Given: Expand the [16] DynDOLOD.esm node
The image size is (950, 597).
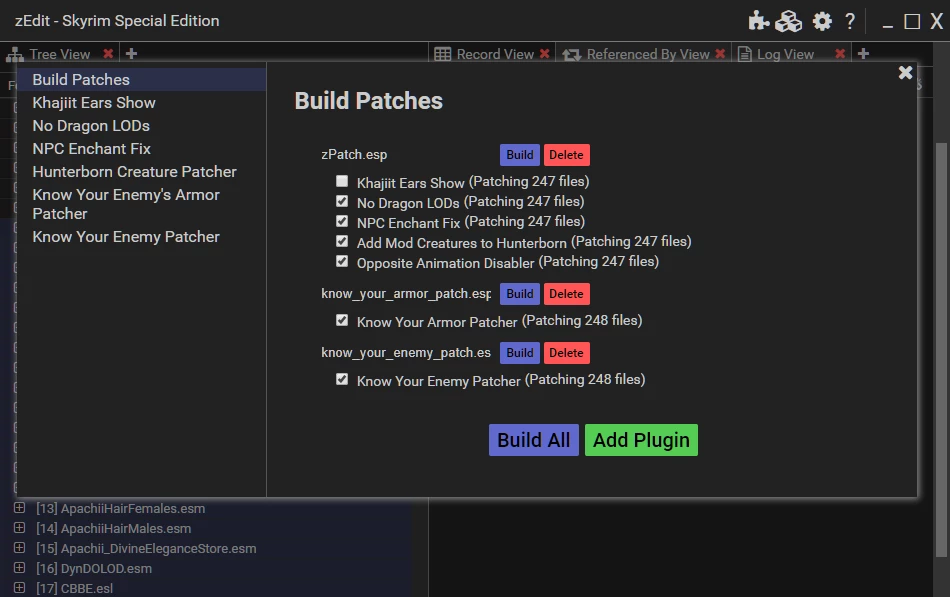Looking at the screenshot, I should (x=19, y=568).
